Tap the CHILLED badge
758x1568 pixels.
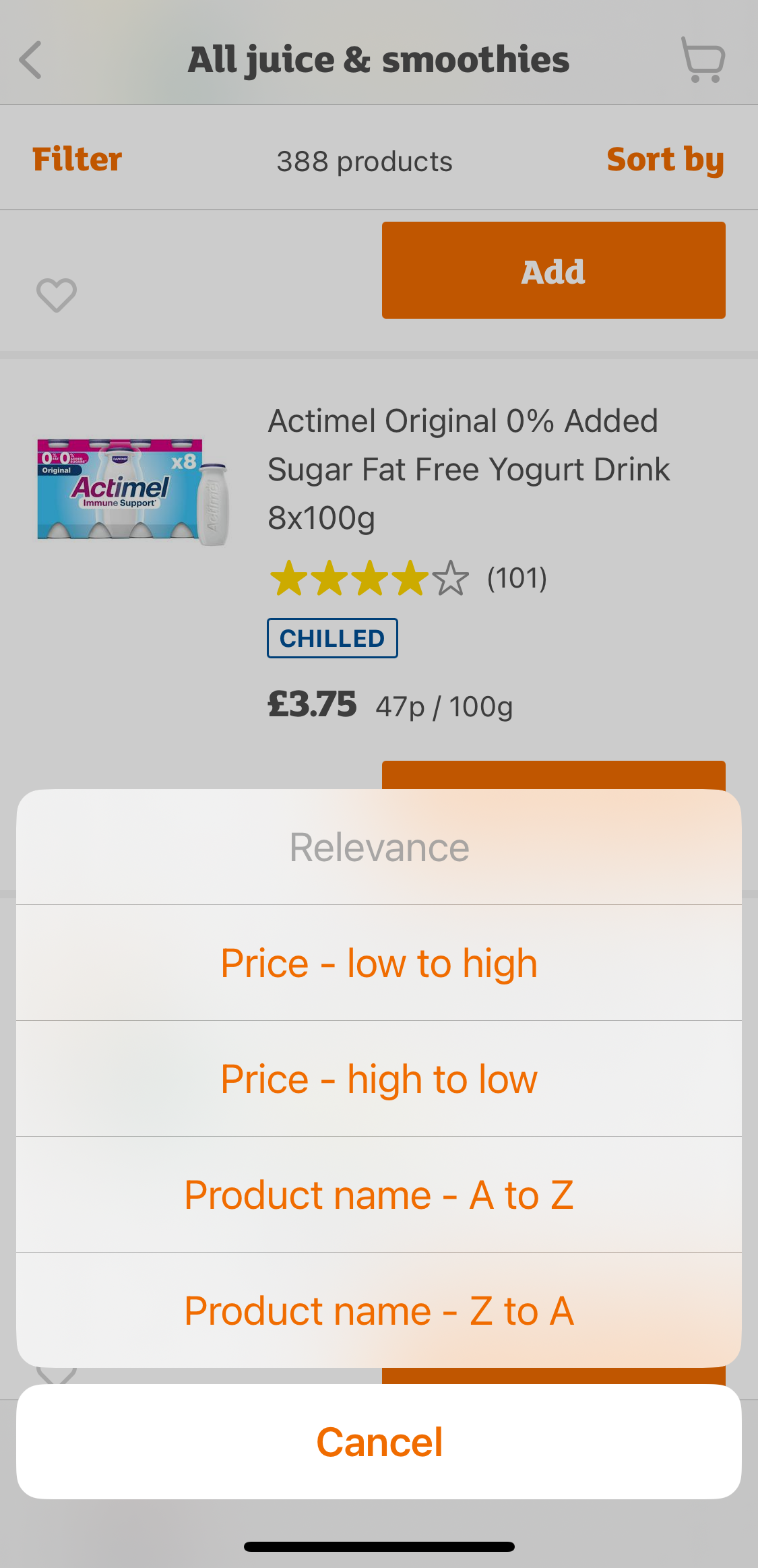(x=332, y=638)
